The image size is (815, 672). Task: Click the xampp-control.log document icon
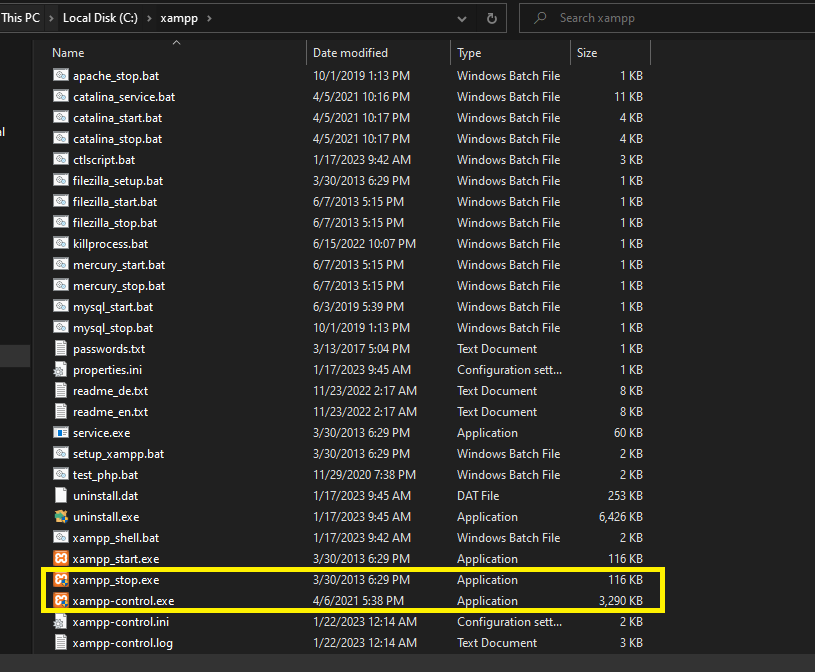(61, 642)
